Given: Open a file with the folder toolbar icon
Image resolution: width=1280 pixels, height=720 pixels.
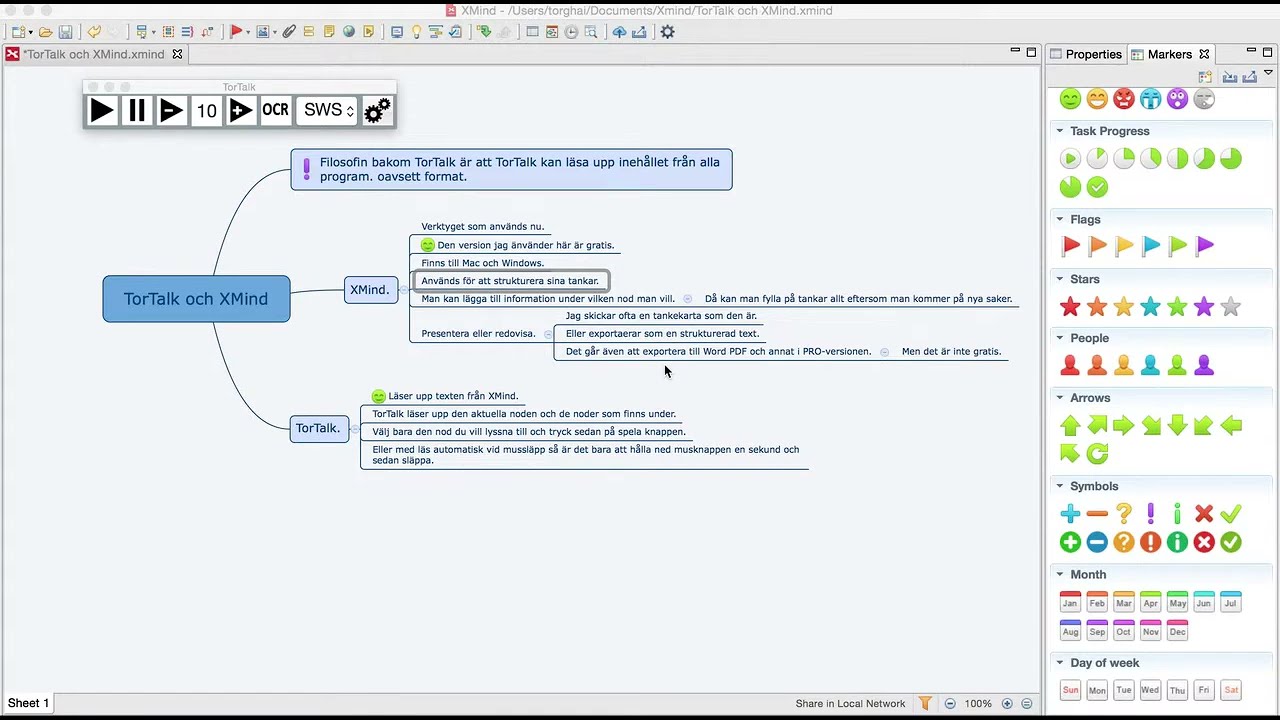Looking at the screenshot, I should 46,32.
